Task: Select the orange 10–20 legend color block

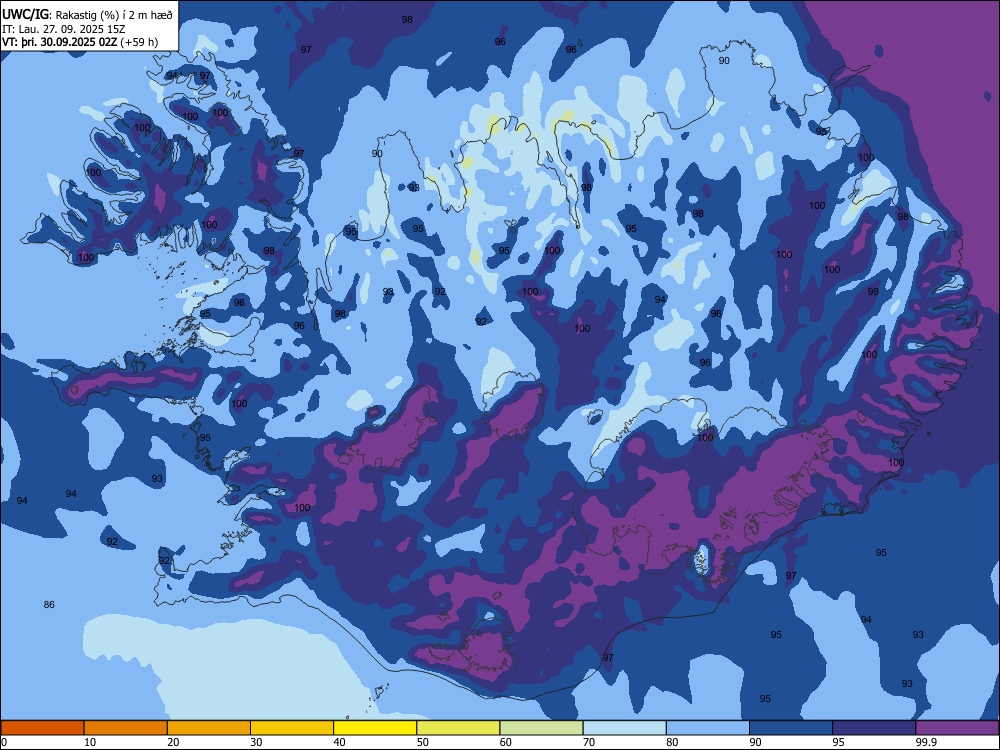Action: [126, 728]
